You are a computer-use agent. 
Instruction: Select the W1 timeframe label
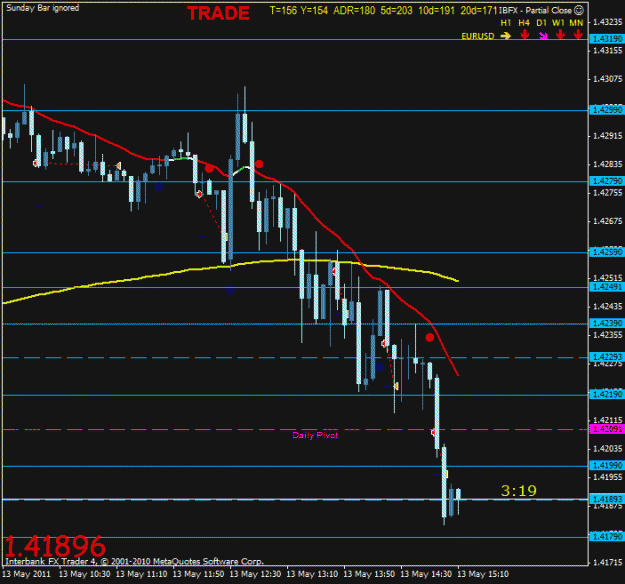[x=558, y=23]
